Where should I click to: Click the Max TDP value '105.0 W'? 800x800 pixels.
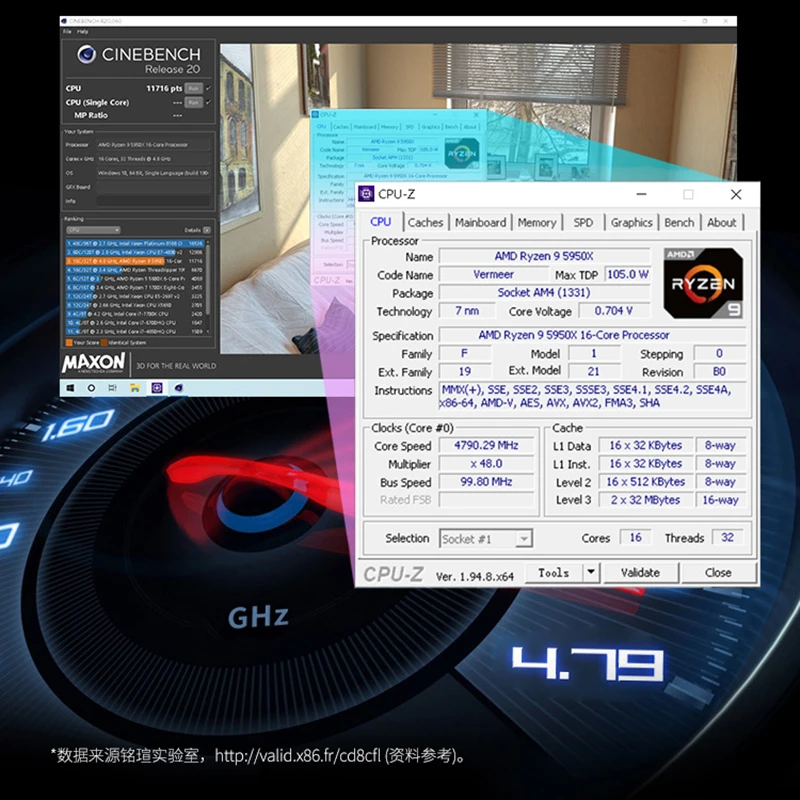628,274
